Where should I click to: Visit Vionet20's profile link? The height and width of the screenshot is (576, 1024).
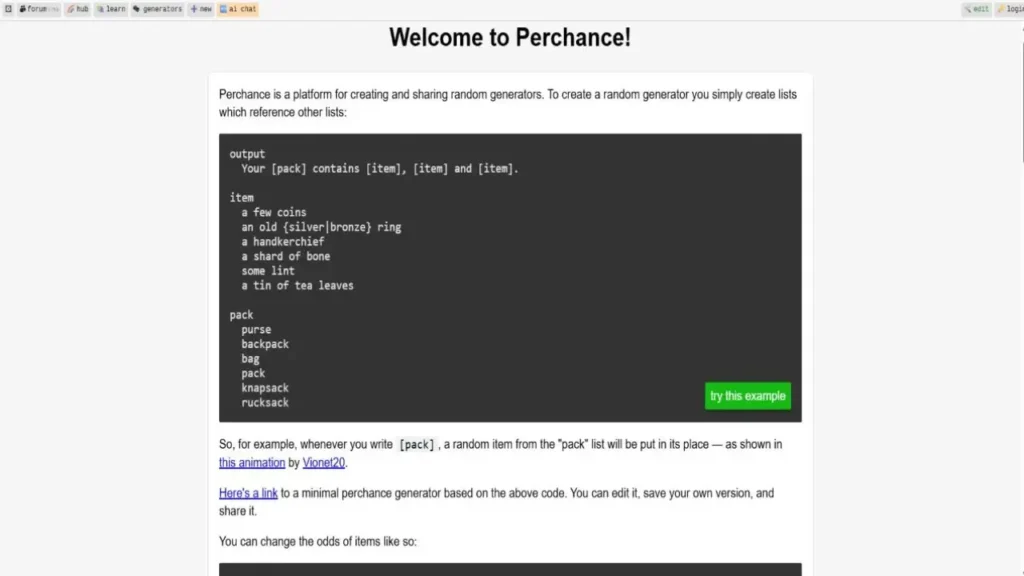(x=323, y=462)
